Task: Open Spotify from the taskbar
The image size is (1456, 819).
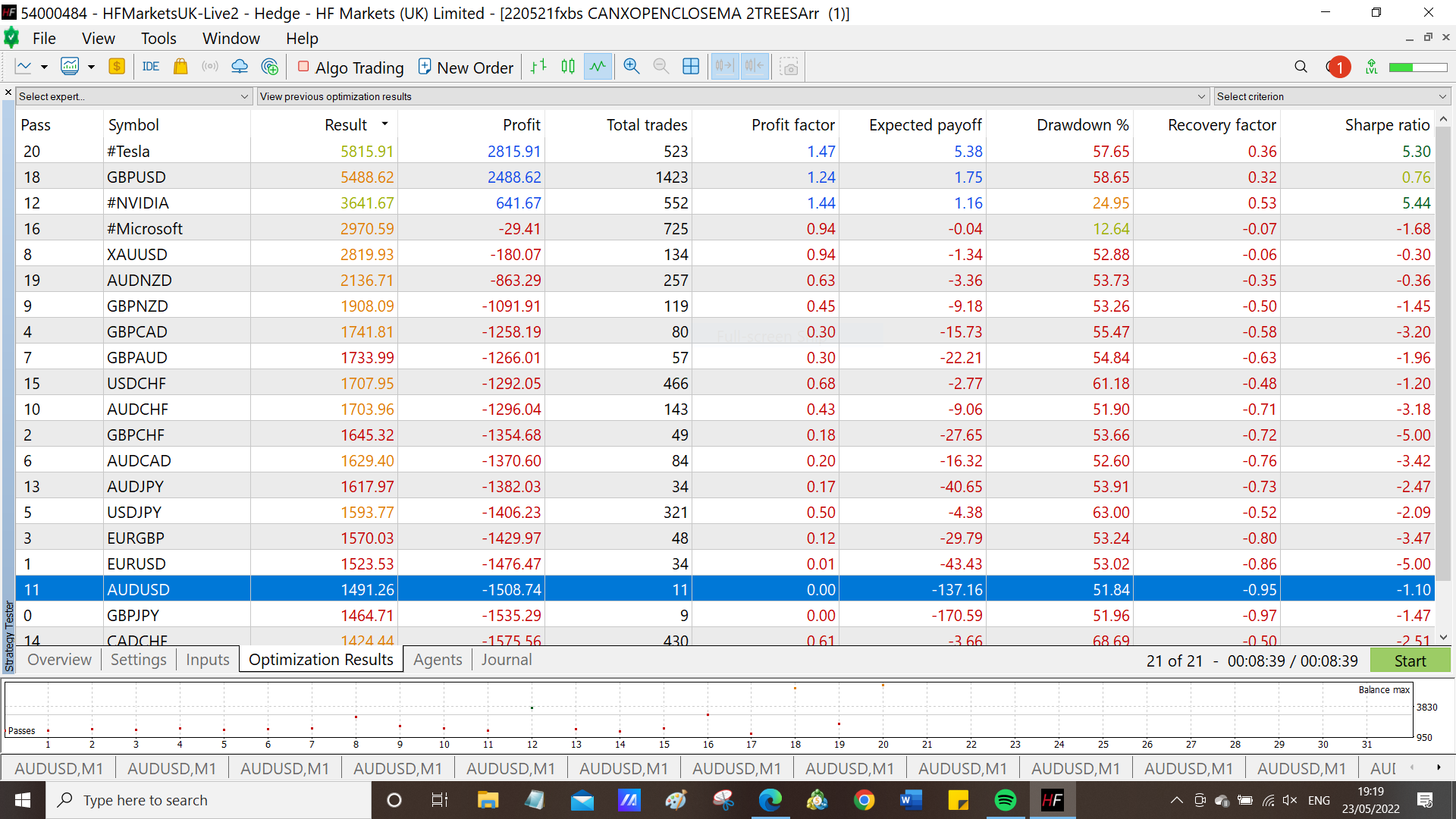Action: pyautogui.click(x=1006, y=801)
